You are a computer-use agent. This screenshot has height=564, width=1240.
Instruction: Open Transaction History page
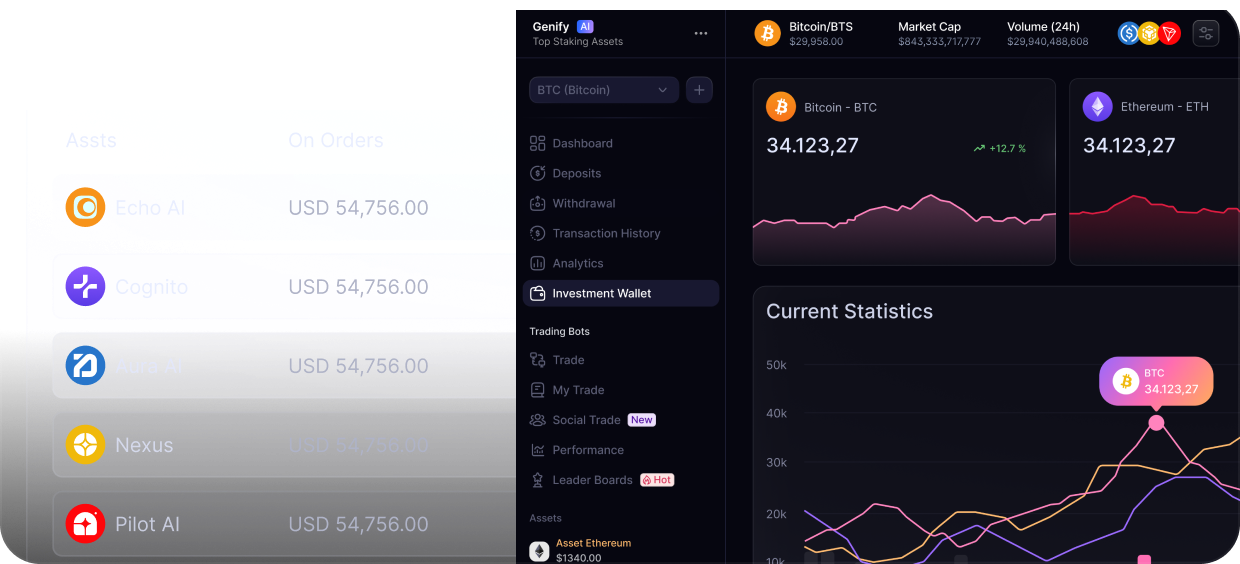click(606, 233)
